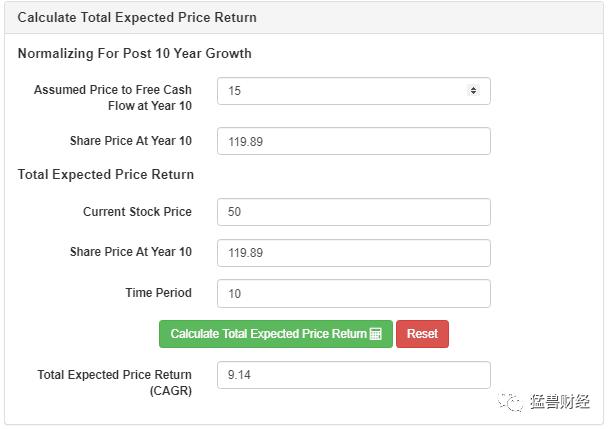Click the WeChat logo watermark
Viewport: 609px width, 429px height.
pos(512,401)
